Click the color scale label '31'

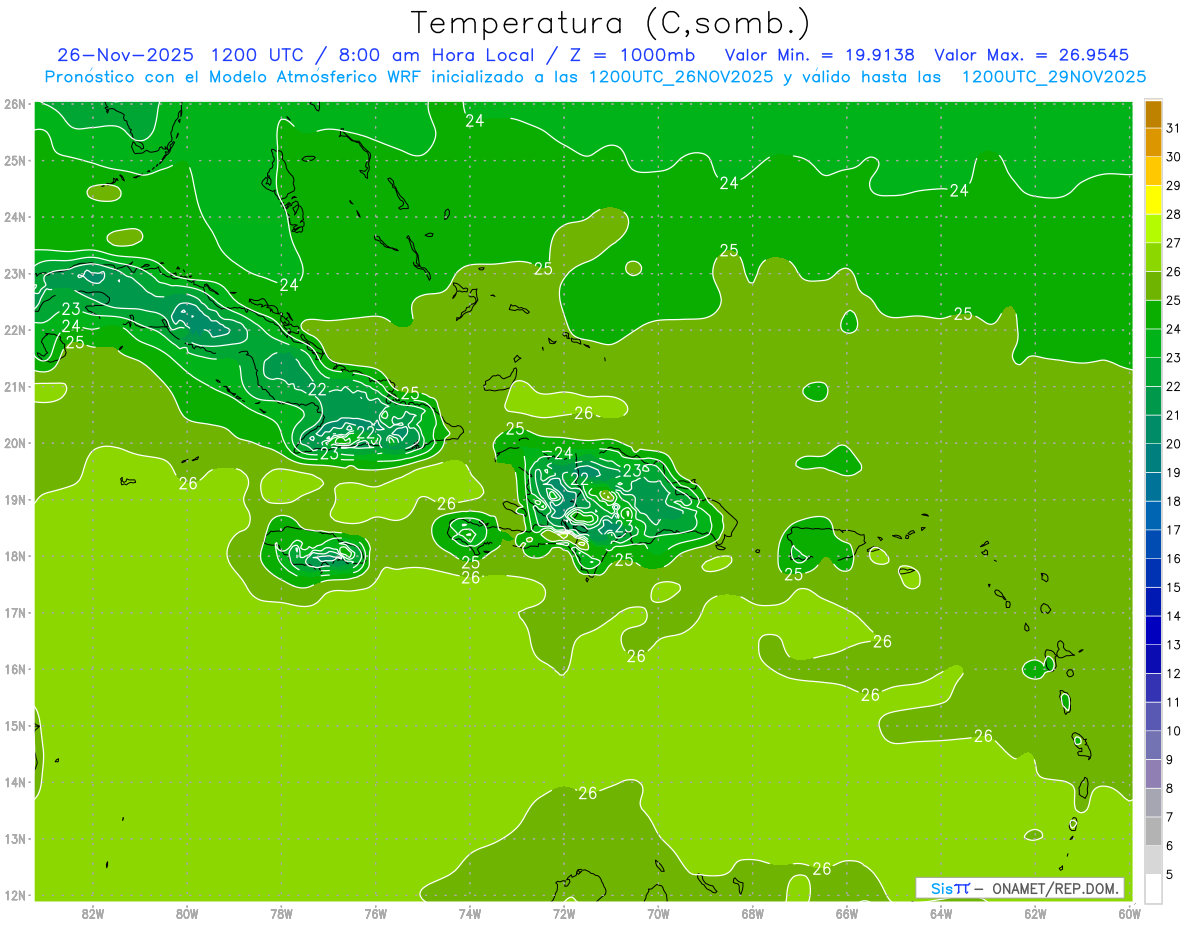coord(1173,128)
